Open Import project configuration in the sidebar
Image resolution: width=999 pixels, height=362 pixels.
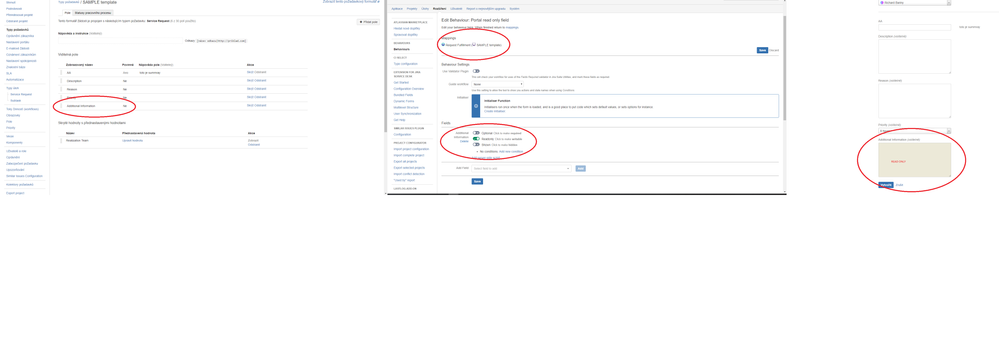point(411,149)
